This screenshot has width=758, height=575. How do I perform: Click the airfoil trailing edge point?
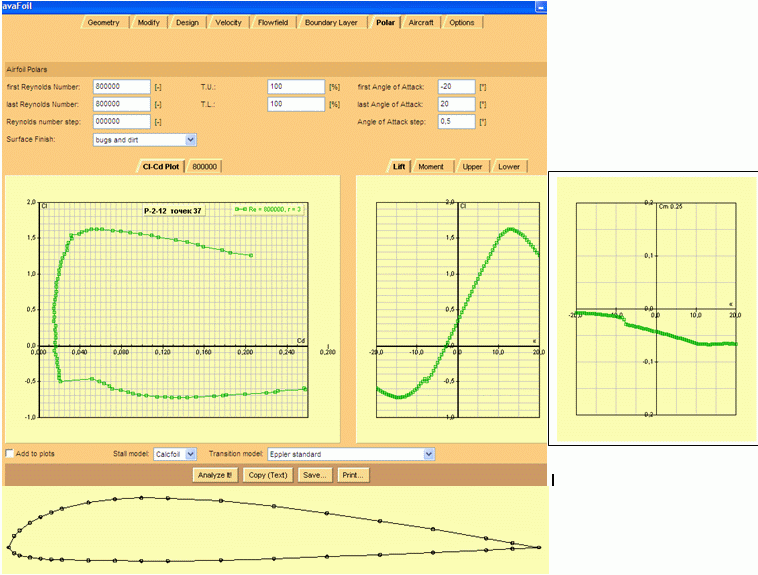(539, 547)
